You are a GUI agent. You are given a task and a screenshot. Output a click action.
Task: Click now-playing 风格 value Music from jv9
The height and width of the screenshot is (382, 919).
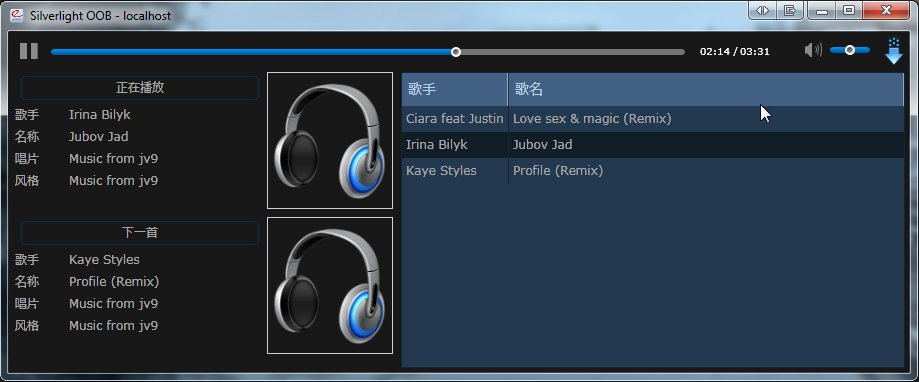click(x=114, y=180)
